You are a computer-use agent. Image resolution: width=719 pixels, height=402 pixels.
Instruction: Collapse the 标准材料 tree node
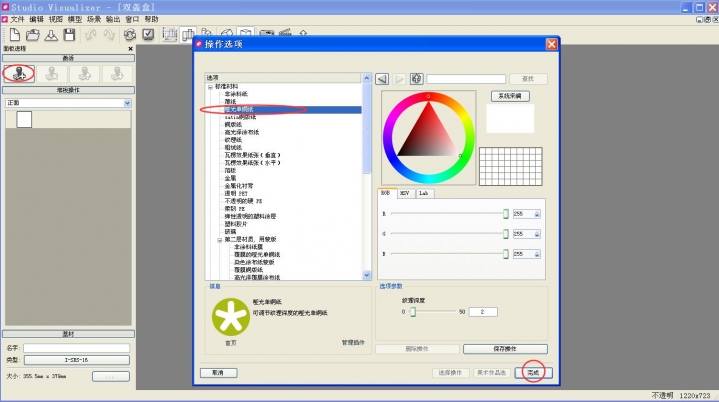tap(210, 87)
